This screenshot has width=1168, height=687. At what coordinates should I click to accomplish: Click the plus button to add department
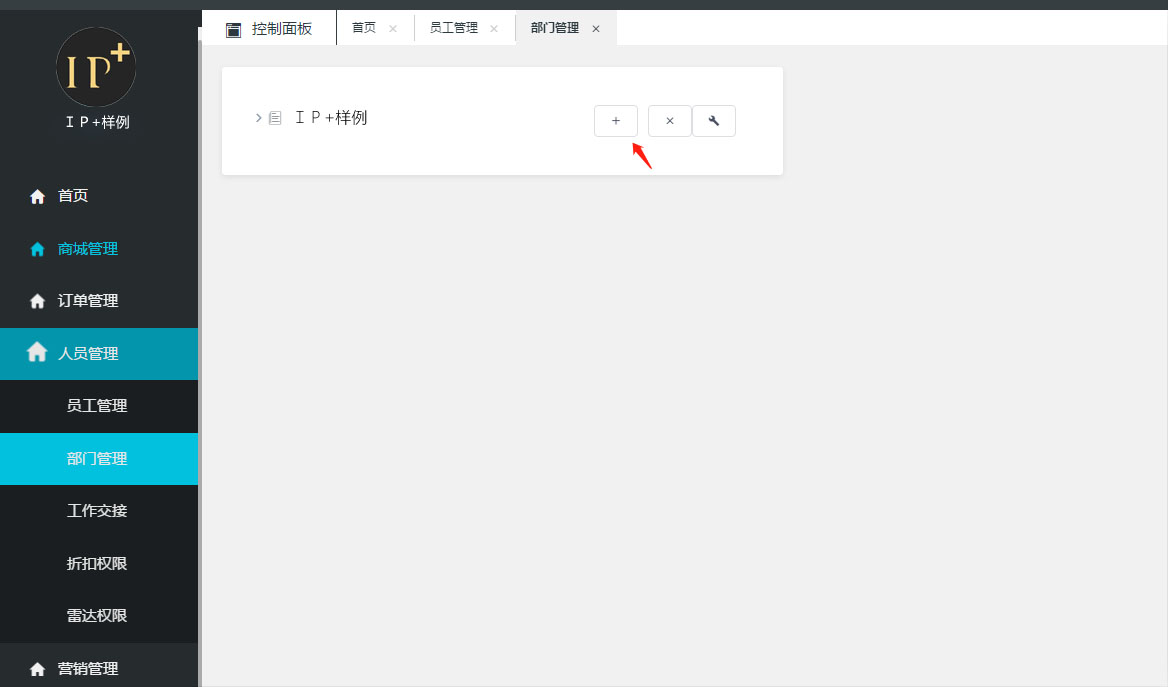coord(615,121)
